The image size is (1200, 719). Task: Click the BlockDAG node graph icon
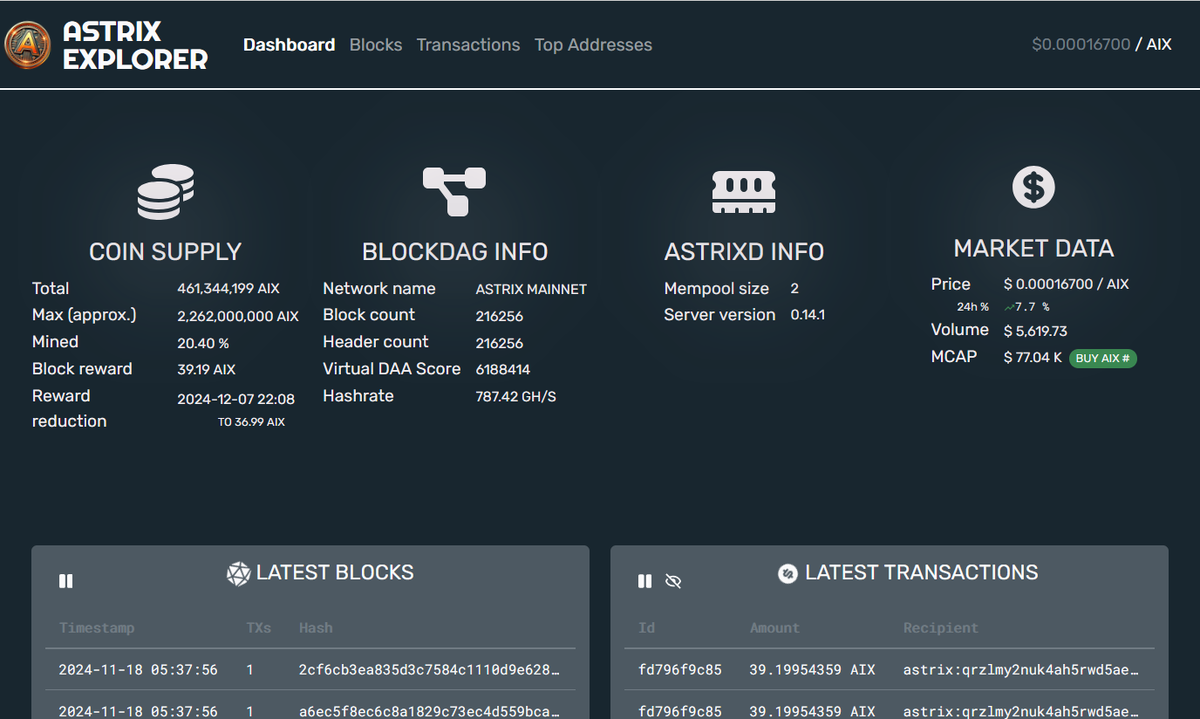coord(454,192)
